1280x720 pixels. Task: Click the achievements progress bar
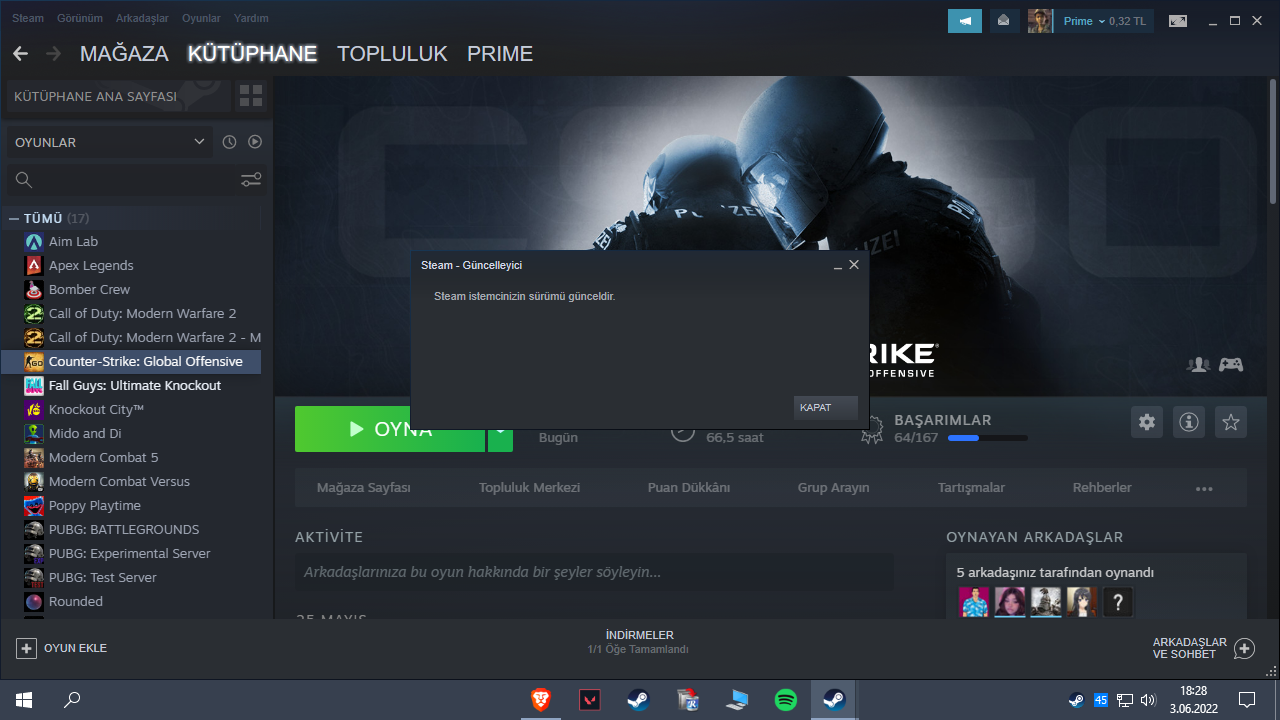point(987,438)
